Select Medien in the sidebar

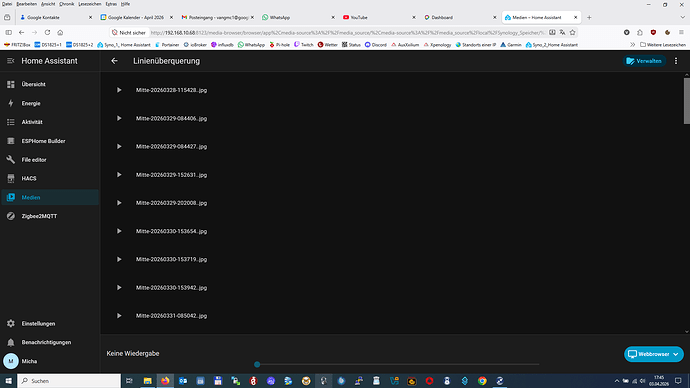(50, 198)
